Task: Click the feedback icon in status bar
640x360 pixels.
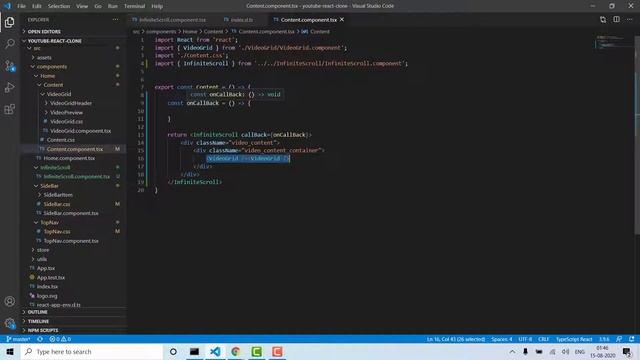Action: point(619,339)
